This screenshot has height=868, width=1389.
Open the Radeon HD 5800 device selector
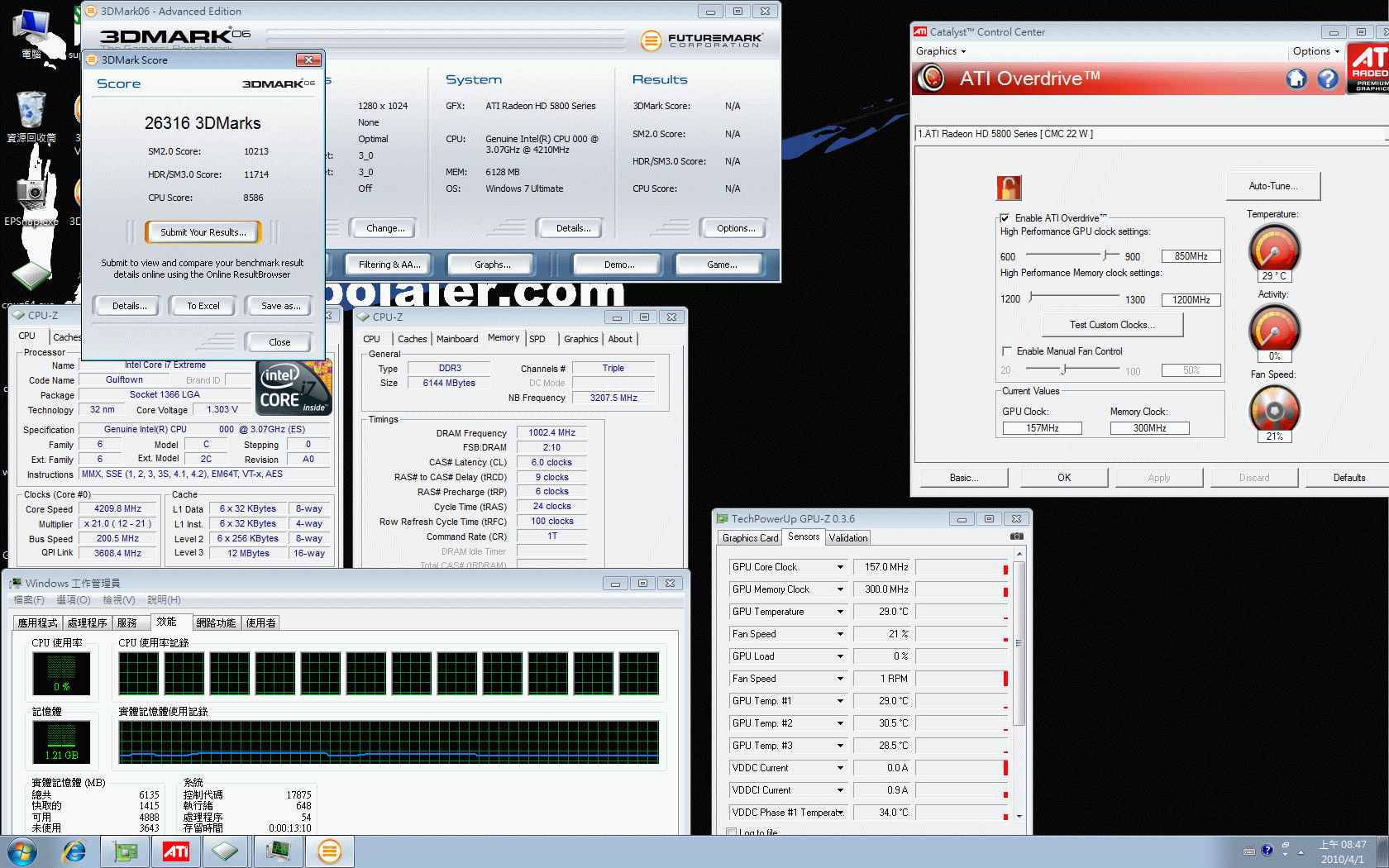(1150, 134)
